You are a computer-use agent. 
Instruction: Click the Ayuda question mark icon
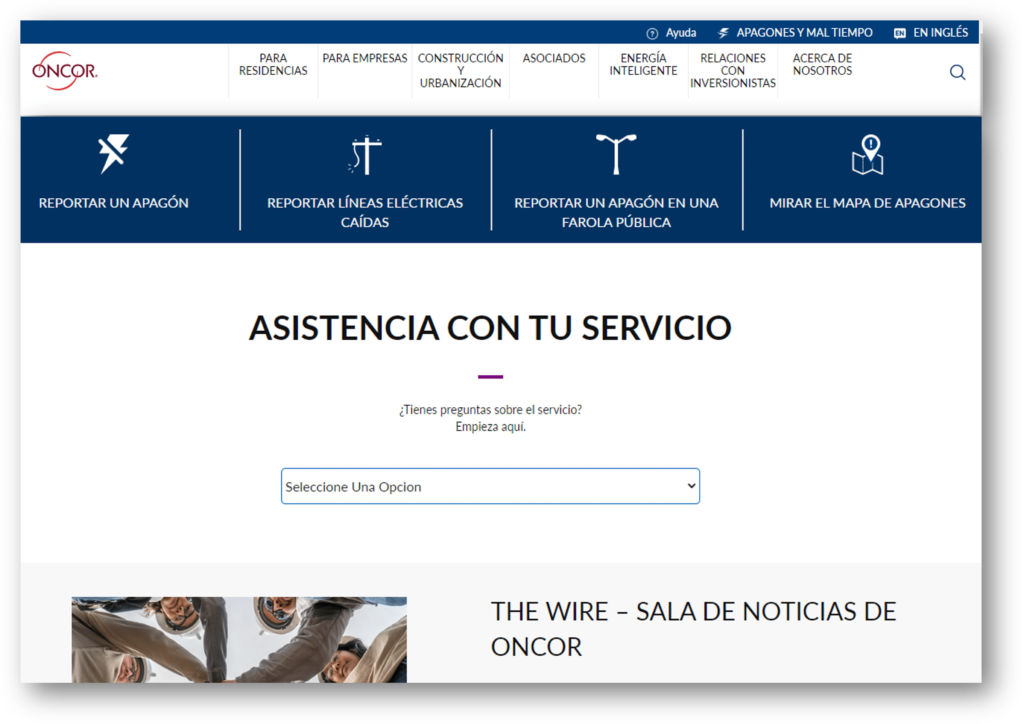653,33
